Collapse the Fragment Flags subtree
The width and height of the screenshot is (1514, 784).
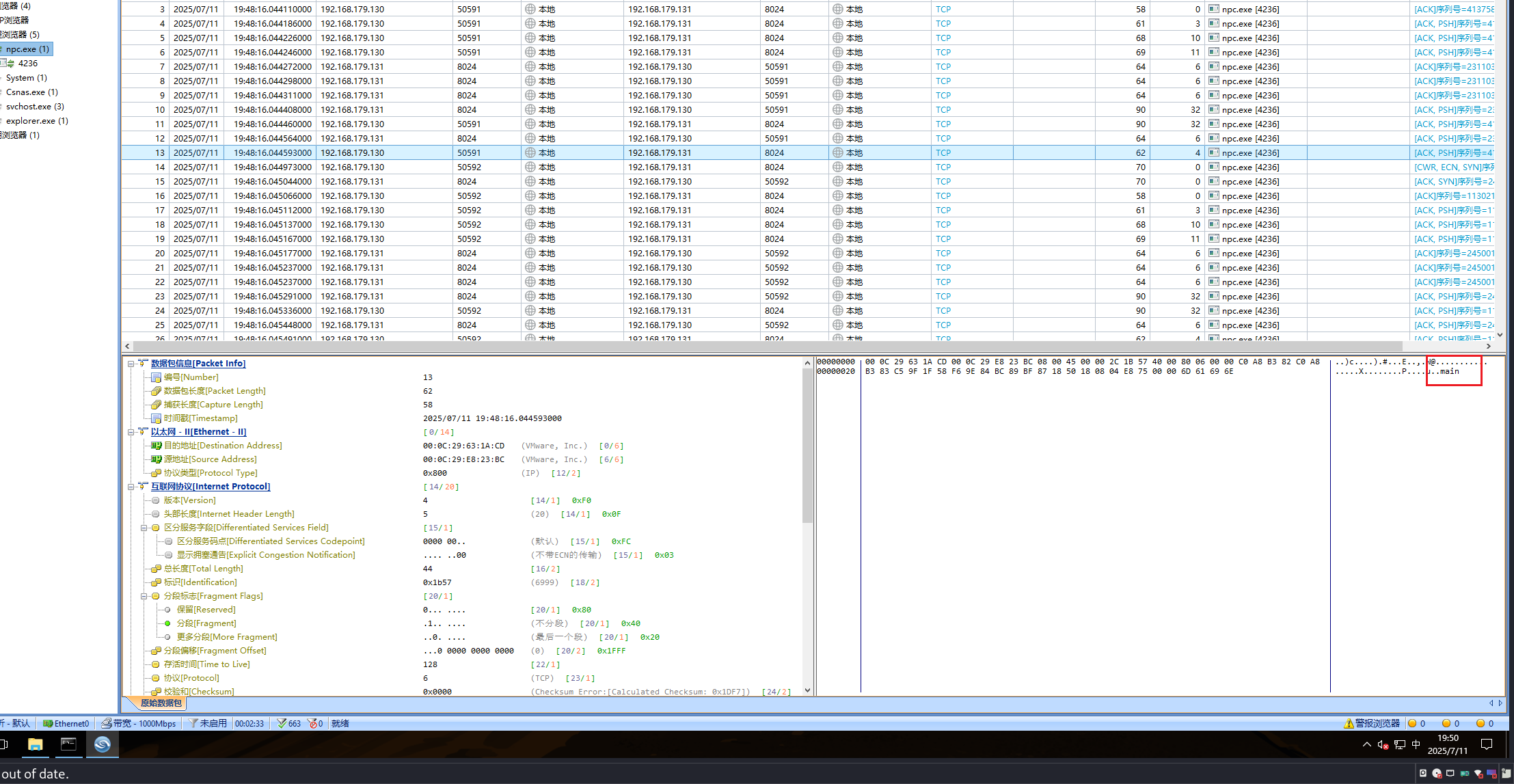(x=144, y=596)
